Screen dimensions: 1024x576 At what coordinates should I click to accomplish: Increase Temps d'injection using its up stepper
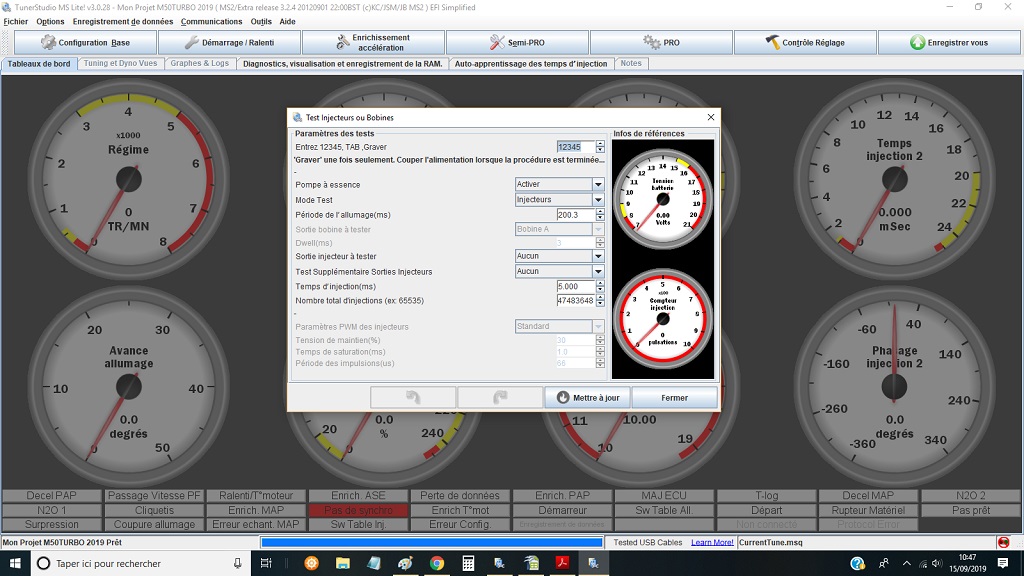600,284
